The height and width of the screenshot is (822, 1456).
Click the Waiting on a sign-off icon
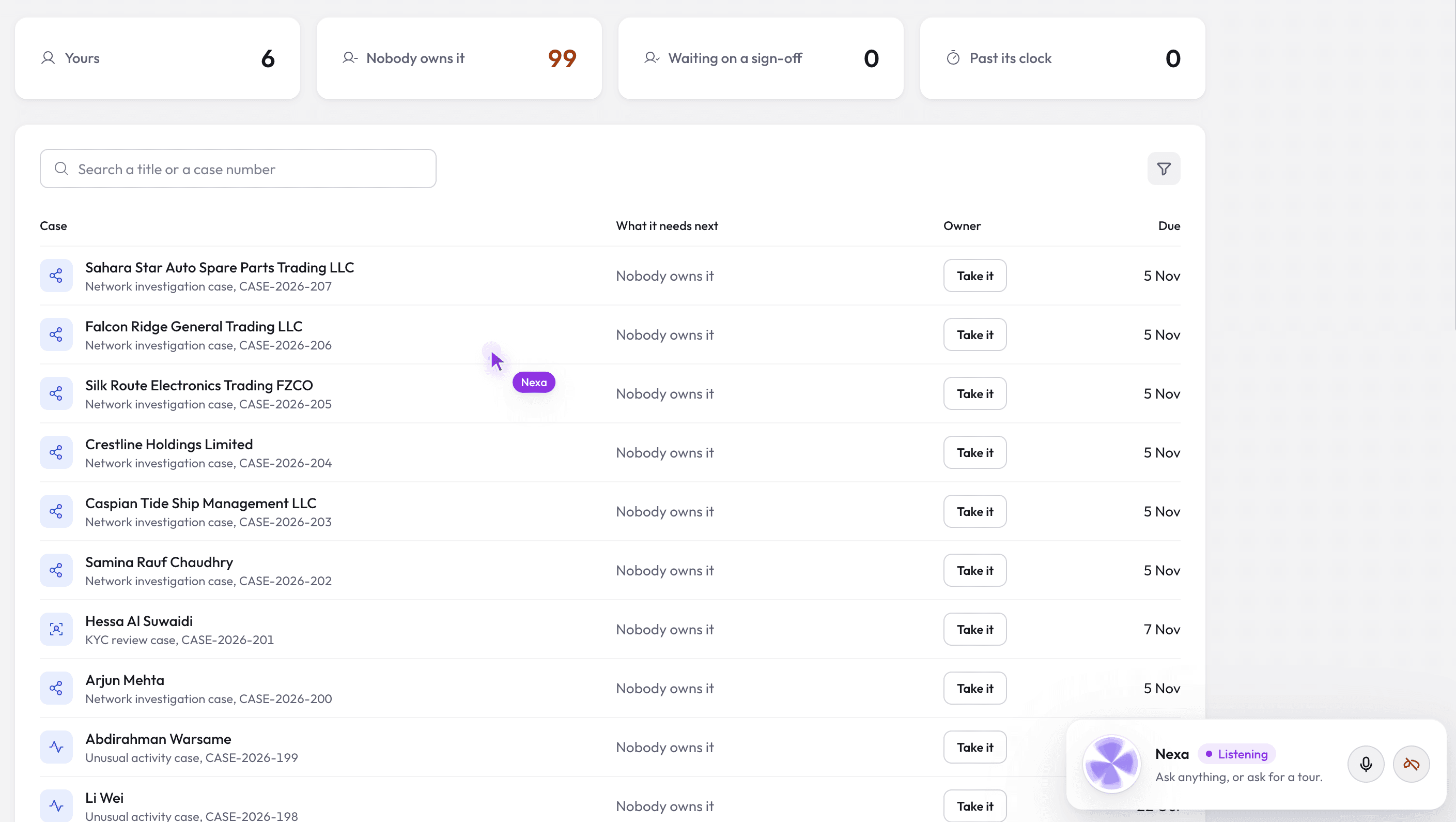click(652, 58)
